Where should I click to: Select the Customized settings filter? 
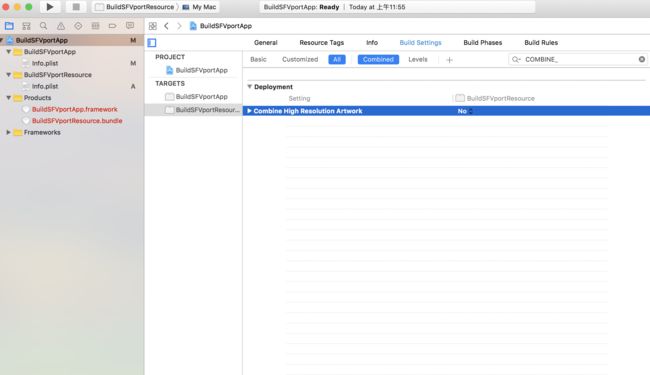(300, 60)
